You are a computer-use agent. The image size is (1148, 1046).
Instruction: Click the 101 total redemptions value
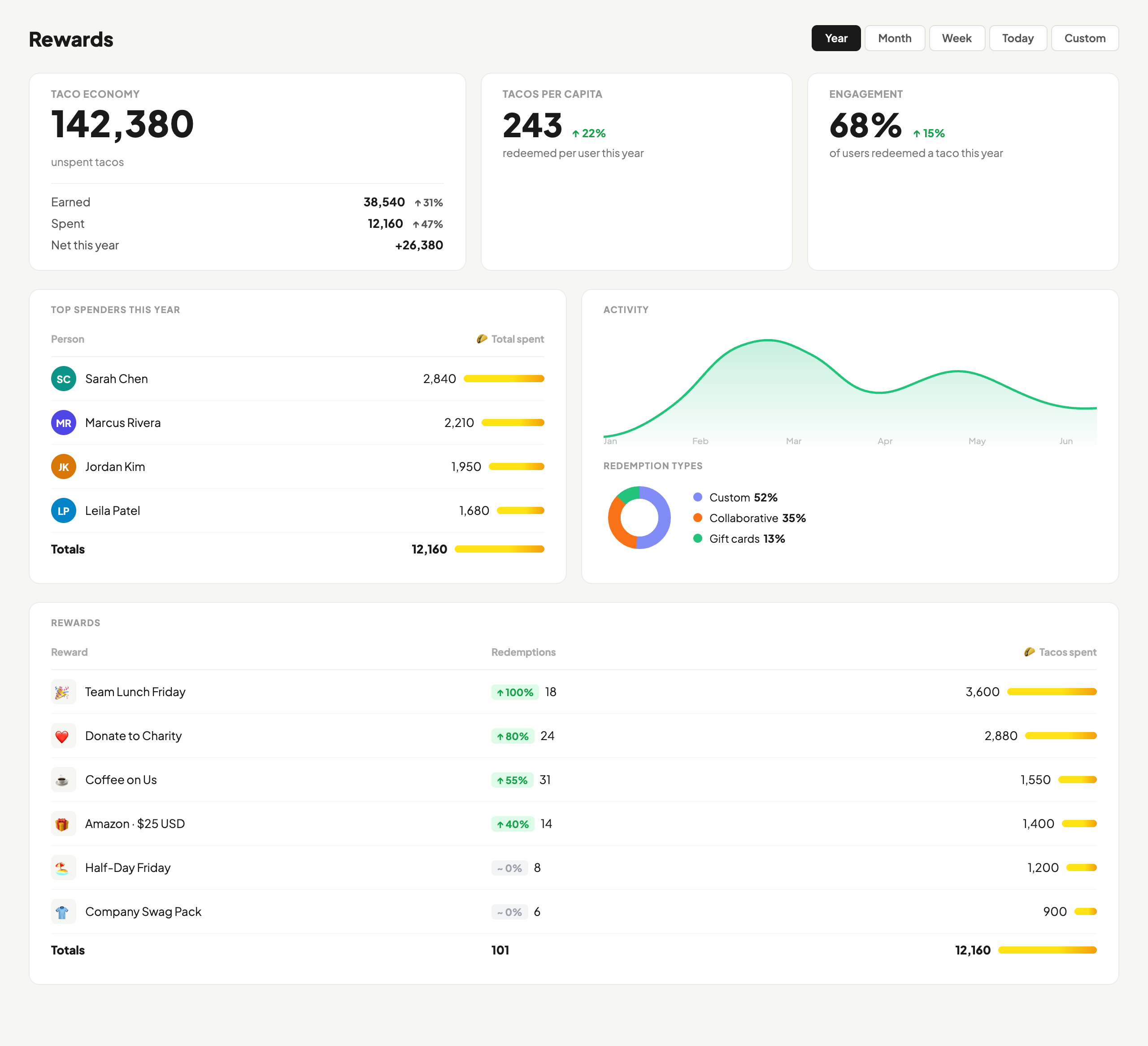point(500,950)
